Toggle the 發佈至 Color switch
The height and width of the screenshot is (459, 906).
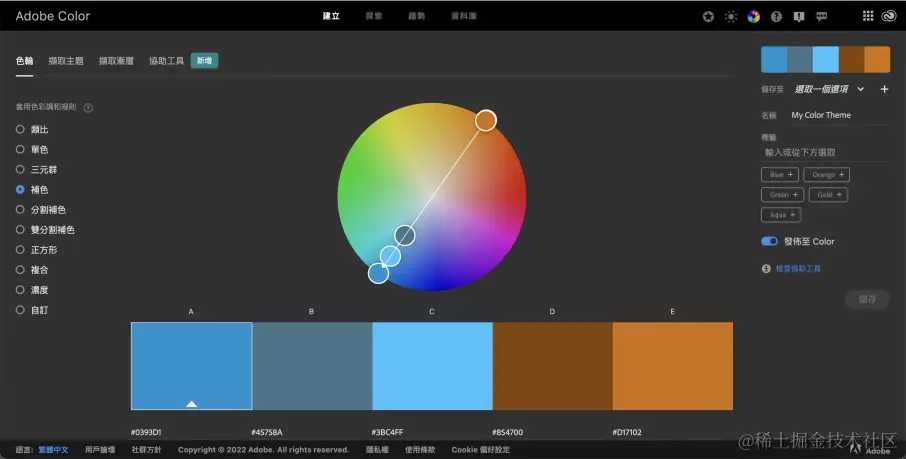click(769, 241)
